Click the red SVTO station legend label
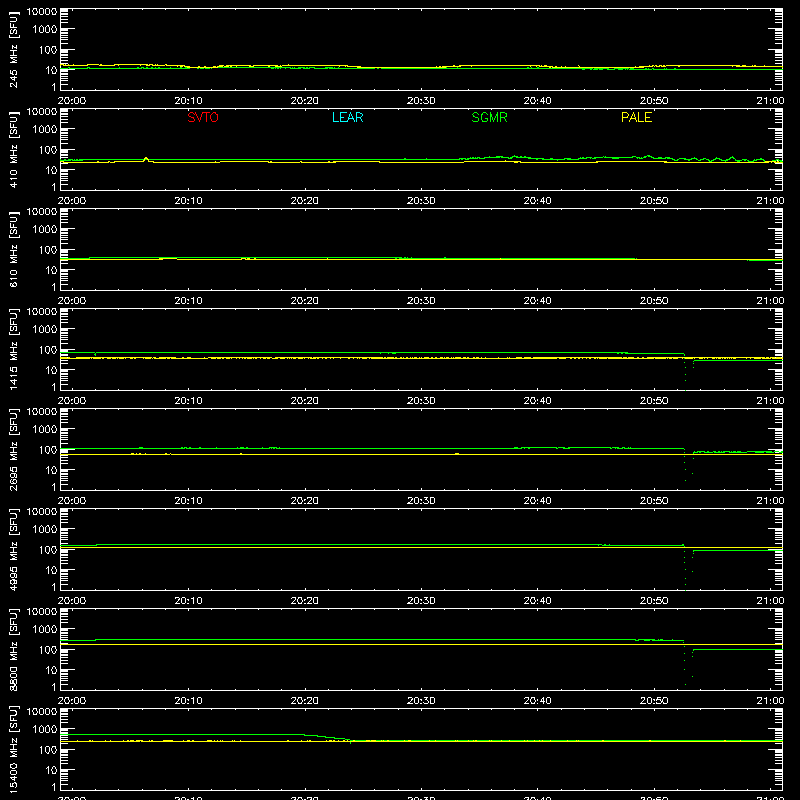The image size is (800, 800). (x=203, y=117)
